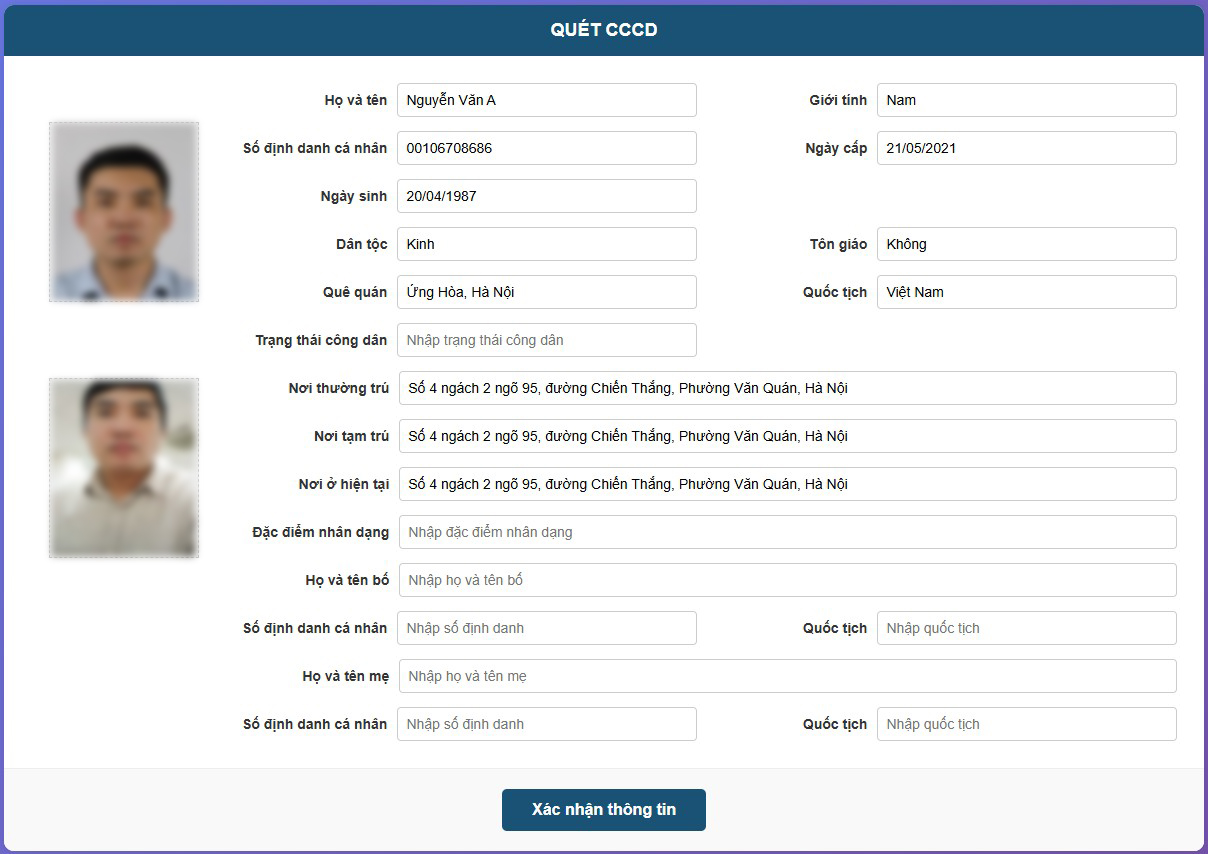Edit the Nơi thường trú address field
Image resolution: width=1208 pixels, height=854 pixels.
click(787, 388)
